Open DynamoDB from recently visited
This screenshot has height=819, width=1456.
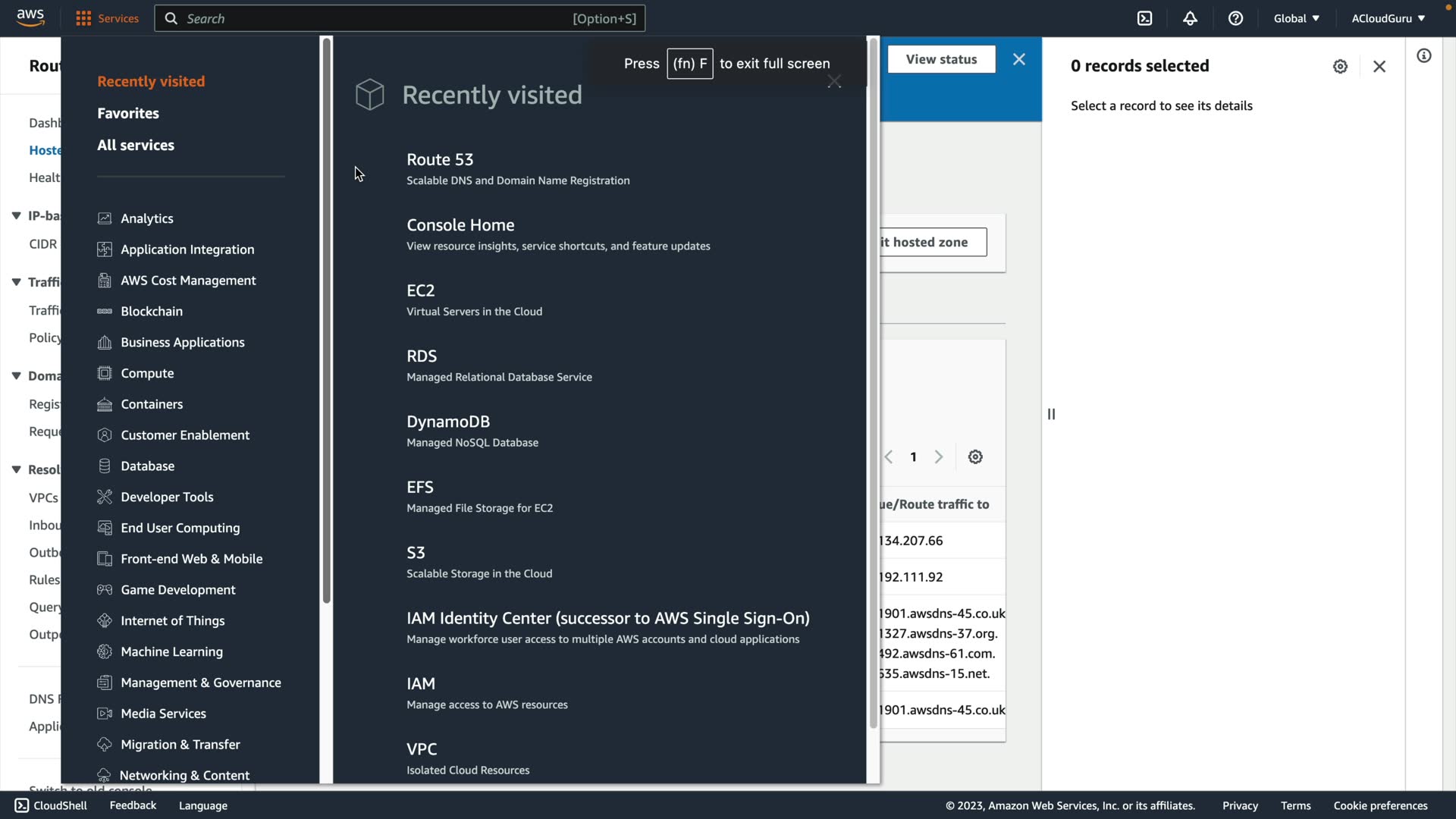coord(448,421)
